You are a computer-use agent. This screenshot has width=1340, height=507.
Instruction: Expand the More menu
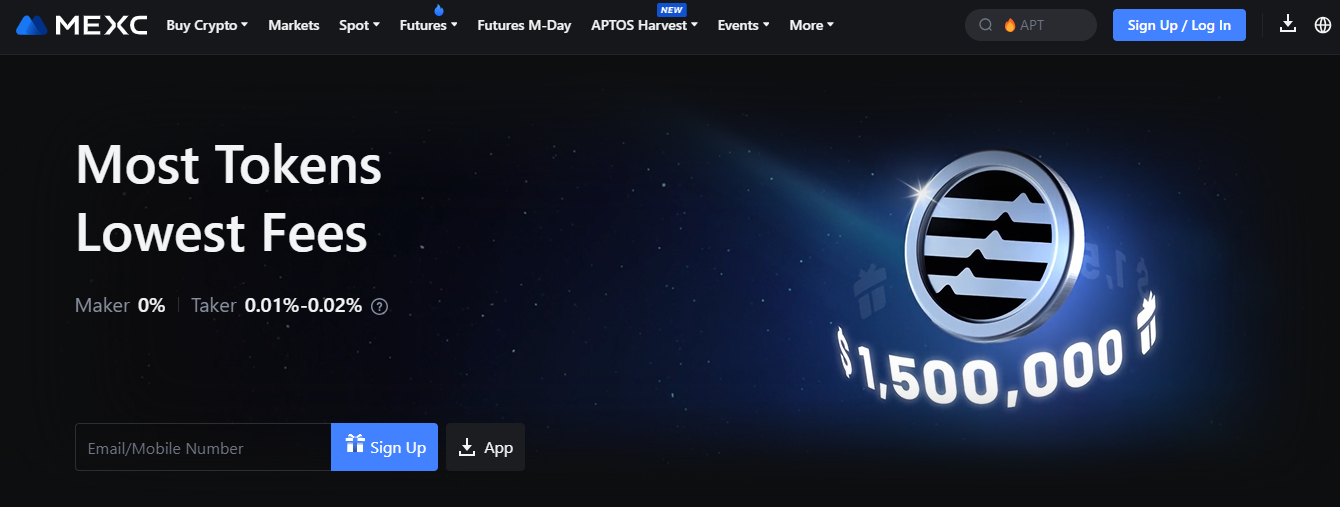(x=811, y=25)
